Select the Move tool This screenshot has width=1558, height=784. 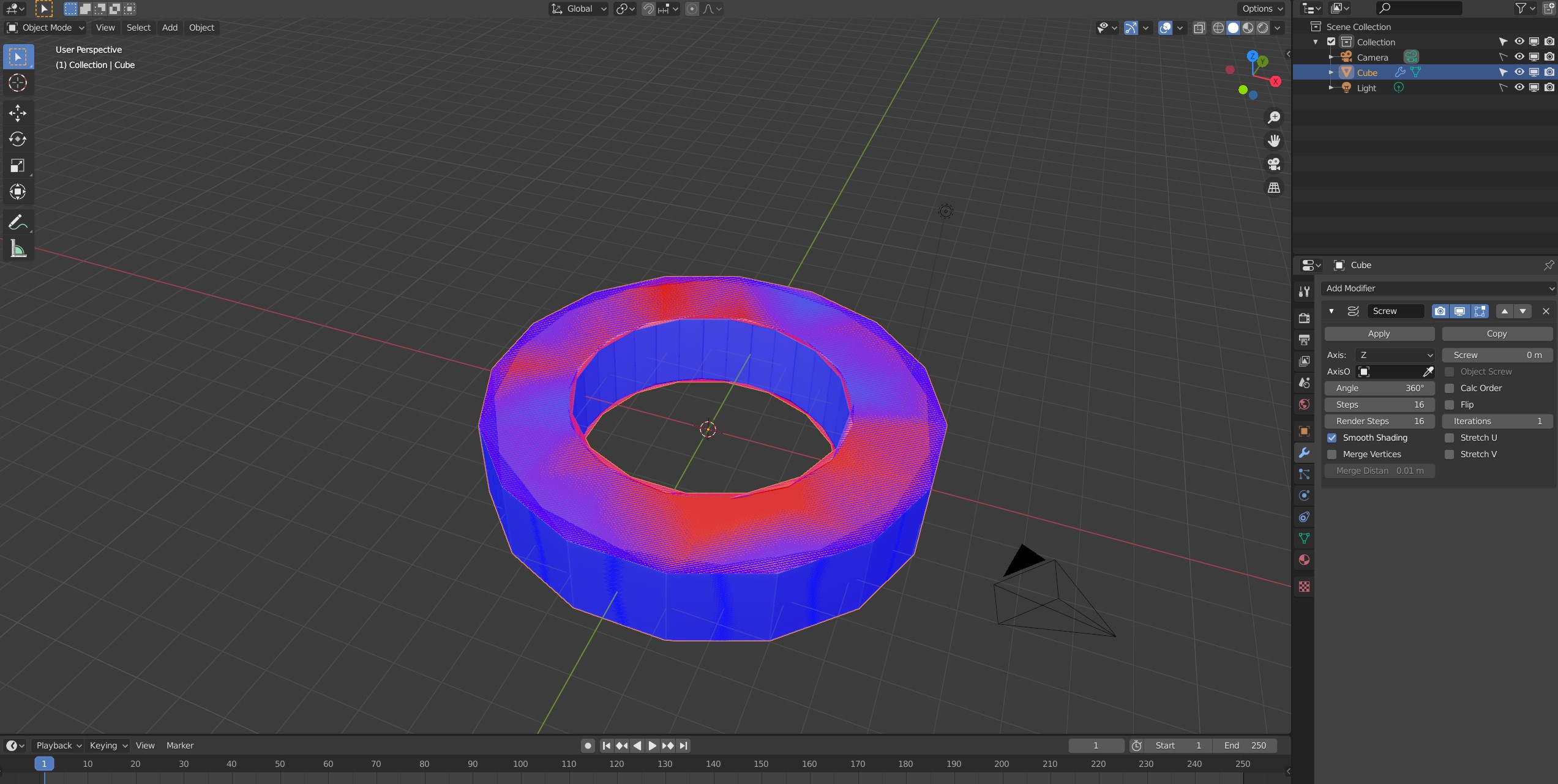point(18,113)
